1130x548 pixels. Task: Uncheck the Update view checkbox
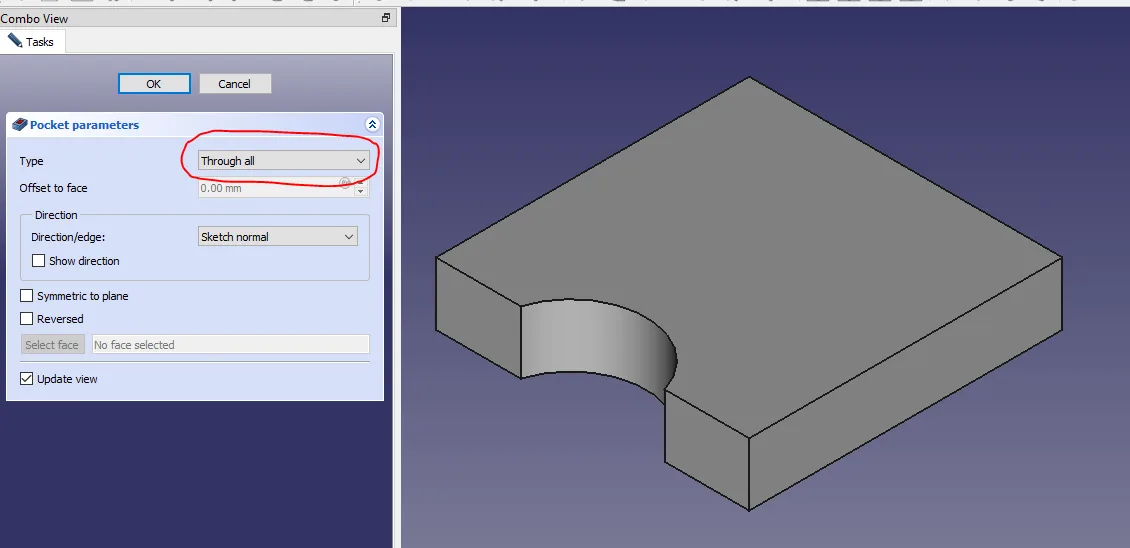click(27, 379)
